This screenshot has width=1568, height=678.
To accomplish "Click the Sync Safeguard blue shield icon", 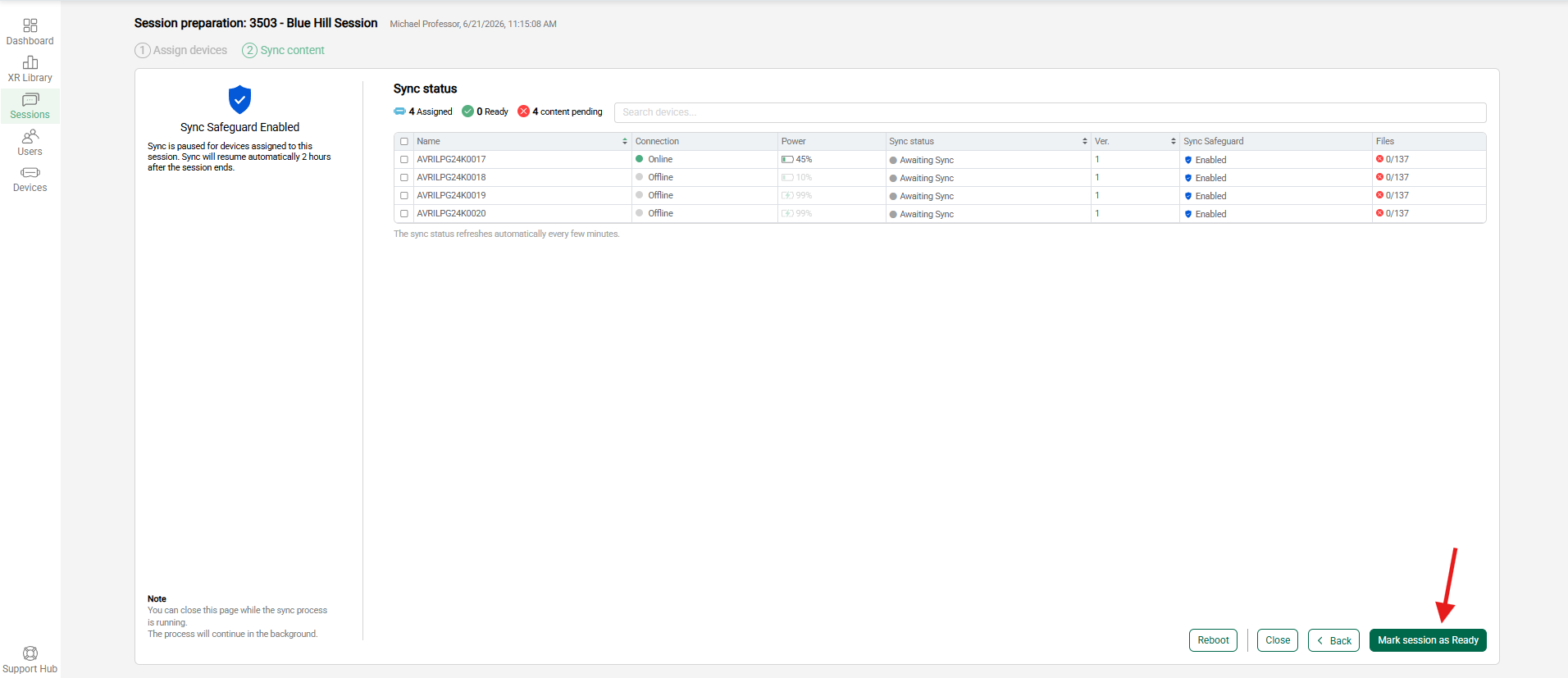I will (239, 99).
